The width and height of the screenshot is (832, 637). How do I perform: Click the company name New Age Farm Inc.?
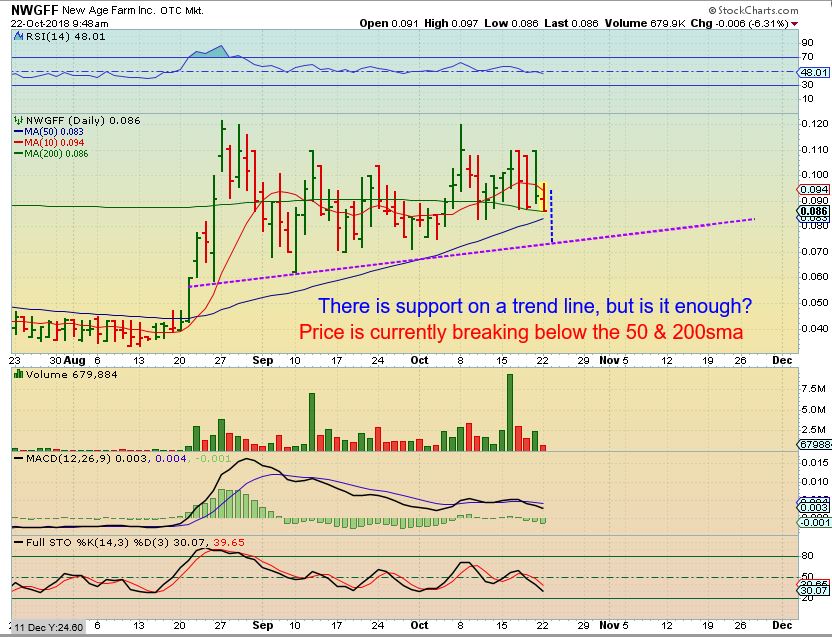pyautogui.click(x=109, y=11)
